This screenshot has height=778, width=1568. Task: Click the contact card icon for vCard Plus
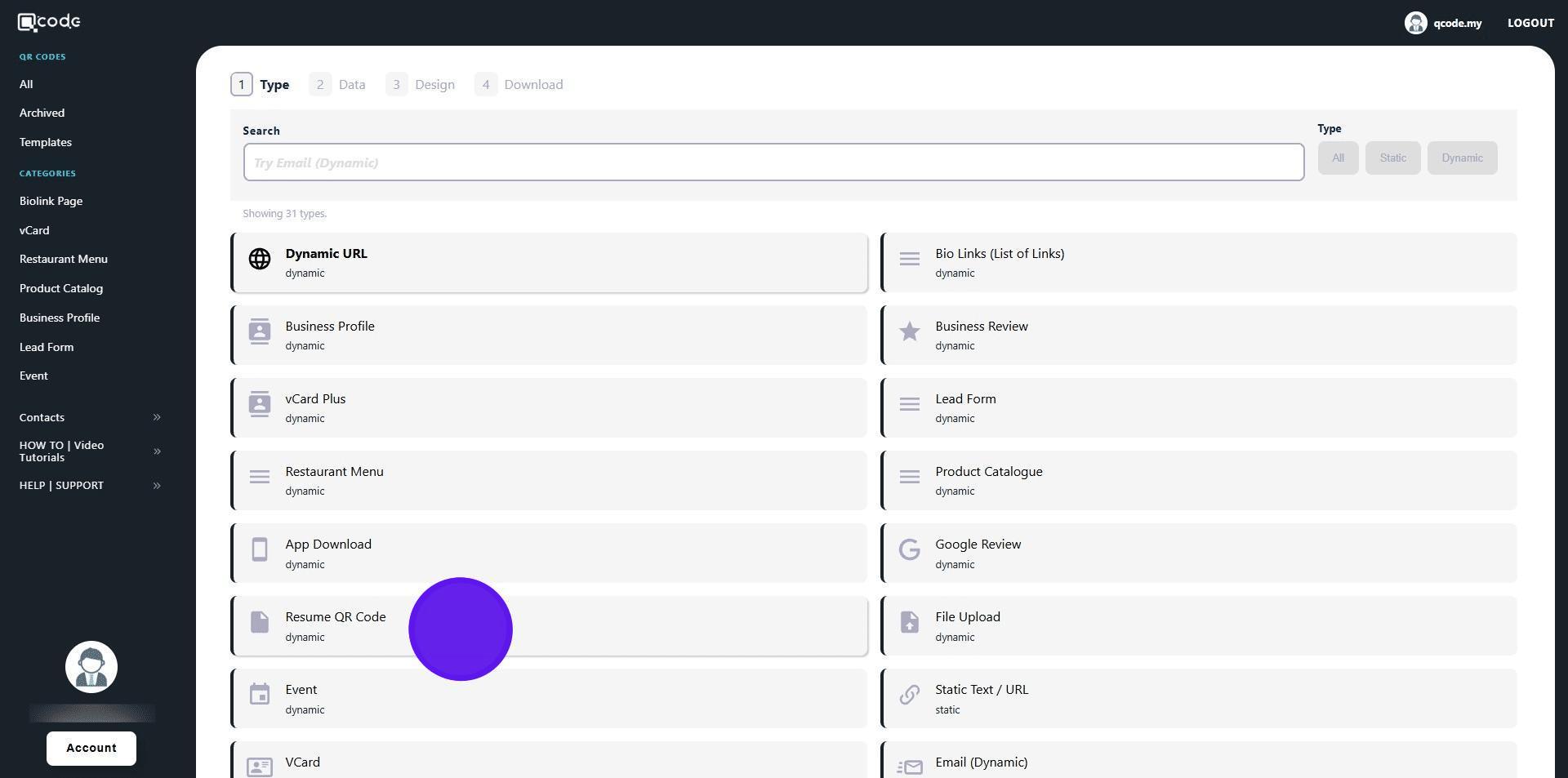click(260, 404)
